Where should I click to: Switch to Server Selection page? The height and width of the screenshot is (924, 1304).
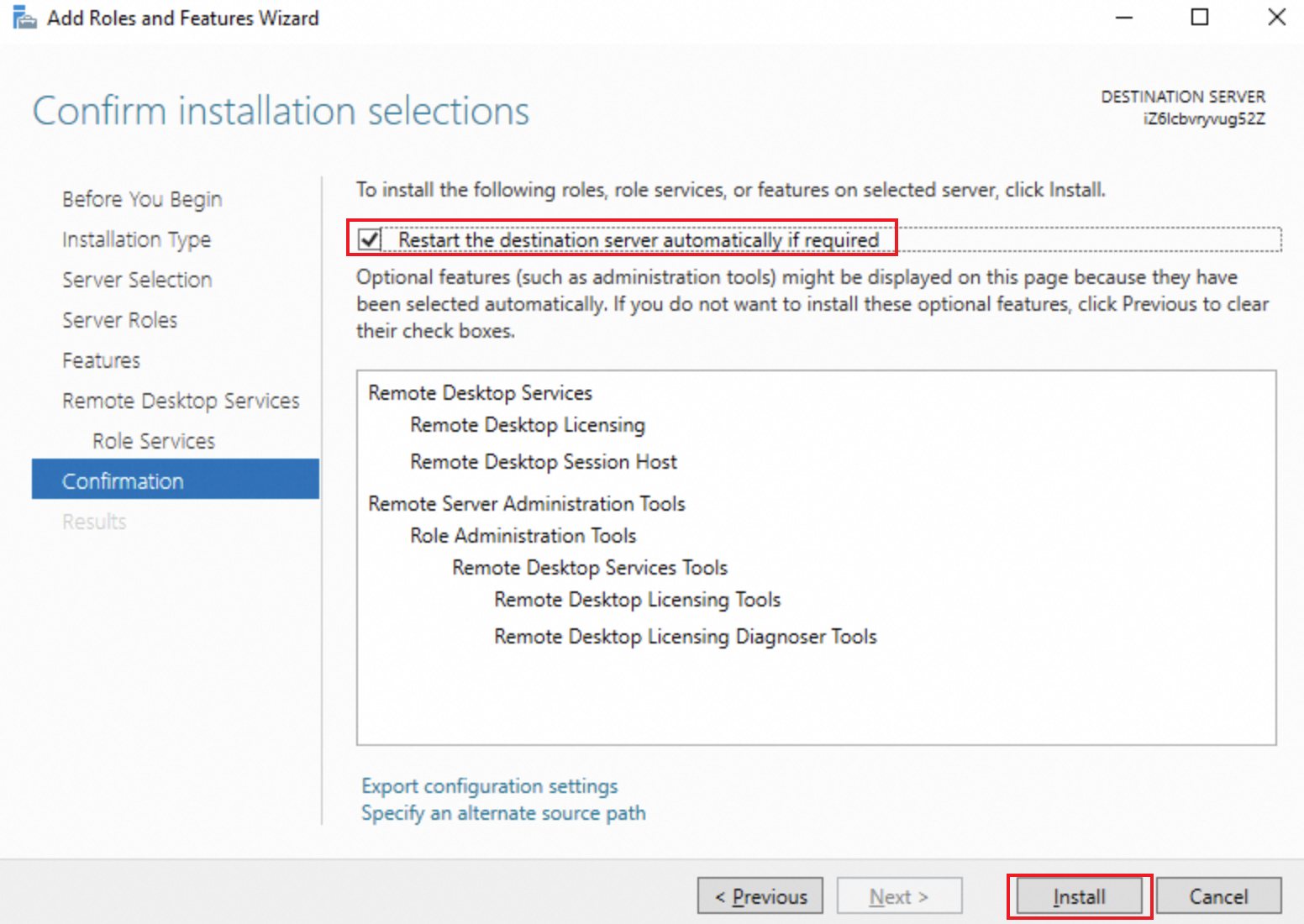(x=137, y=280)
